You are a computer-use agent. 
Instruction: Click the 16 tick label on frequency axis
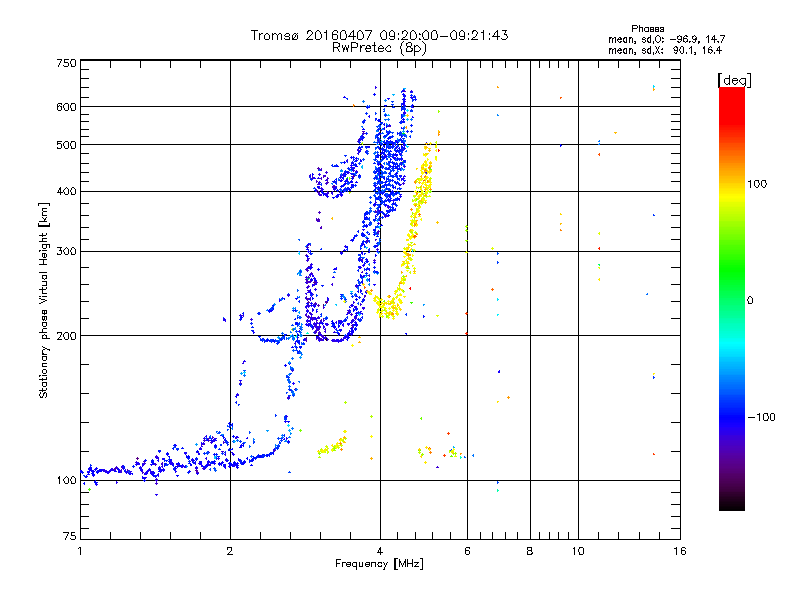point(680,551)
